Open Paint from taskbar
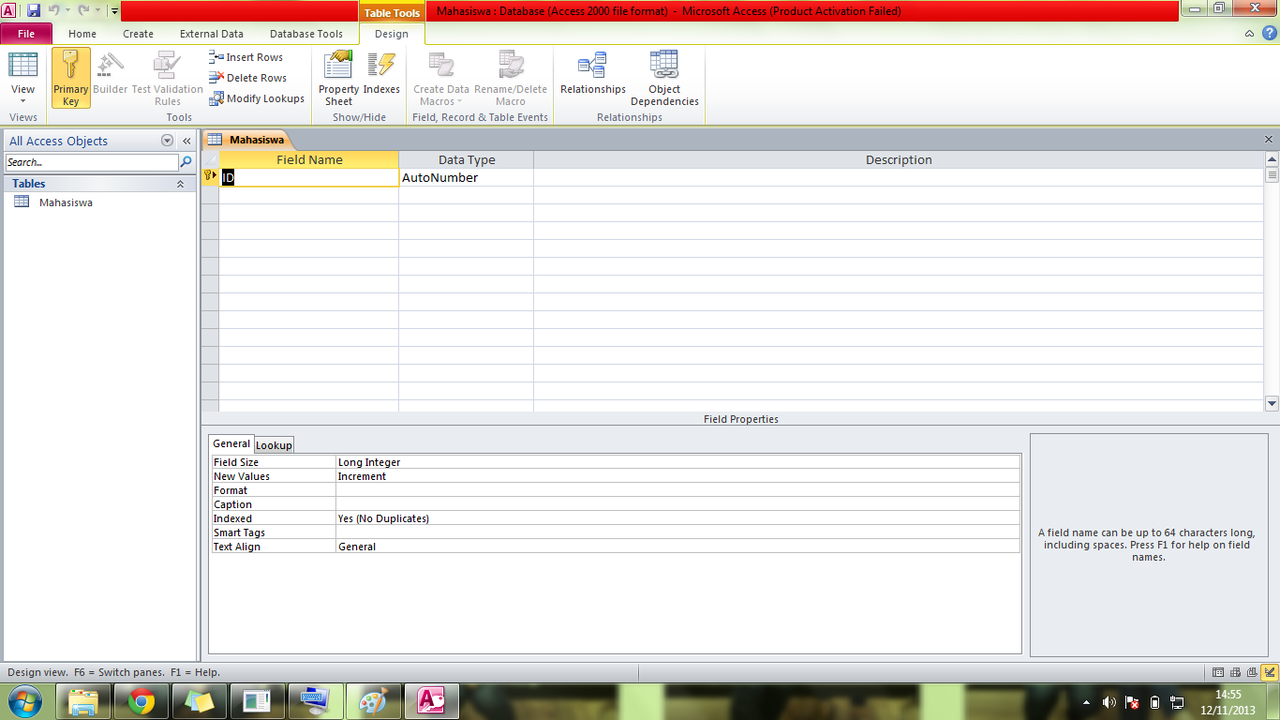This screenshot has height=720, width=1280. coord(373,702)
